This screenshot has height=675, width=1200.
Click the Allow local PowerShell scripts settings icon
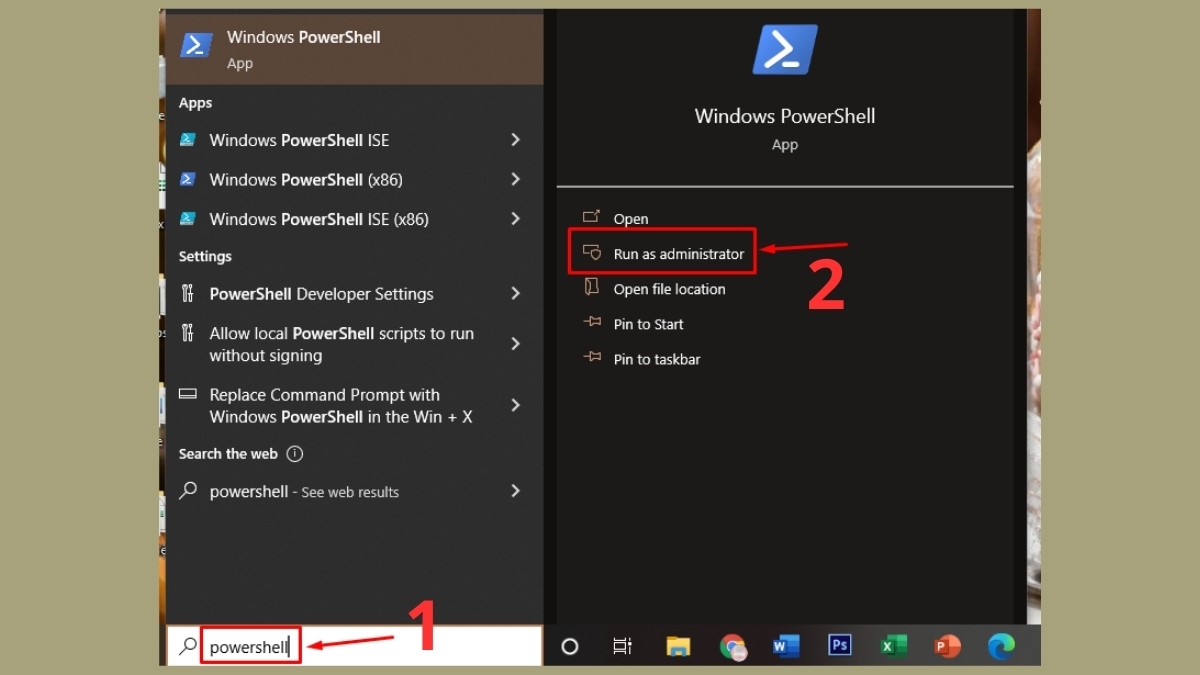pyautogui.click(x=187, y=333)
